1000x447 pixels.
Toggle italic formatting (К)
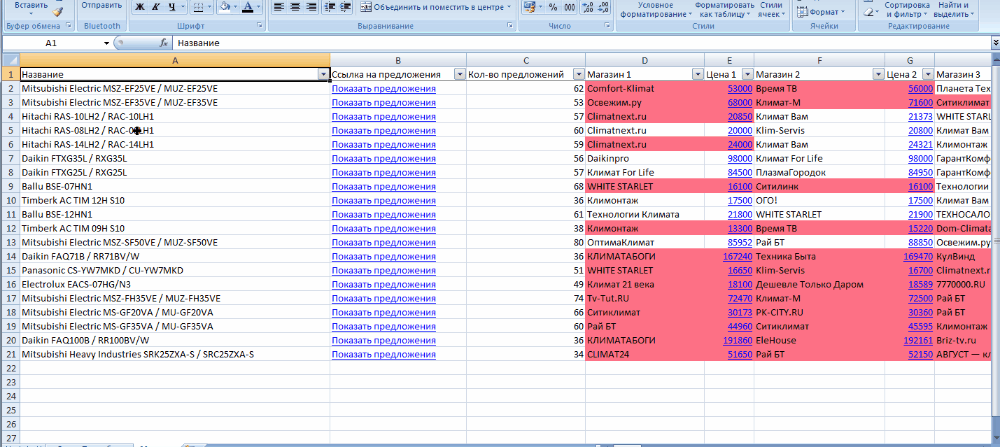pos(155,8)
